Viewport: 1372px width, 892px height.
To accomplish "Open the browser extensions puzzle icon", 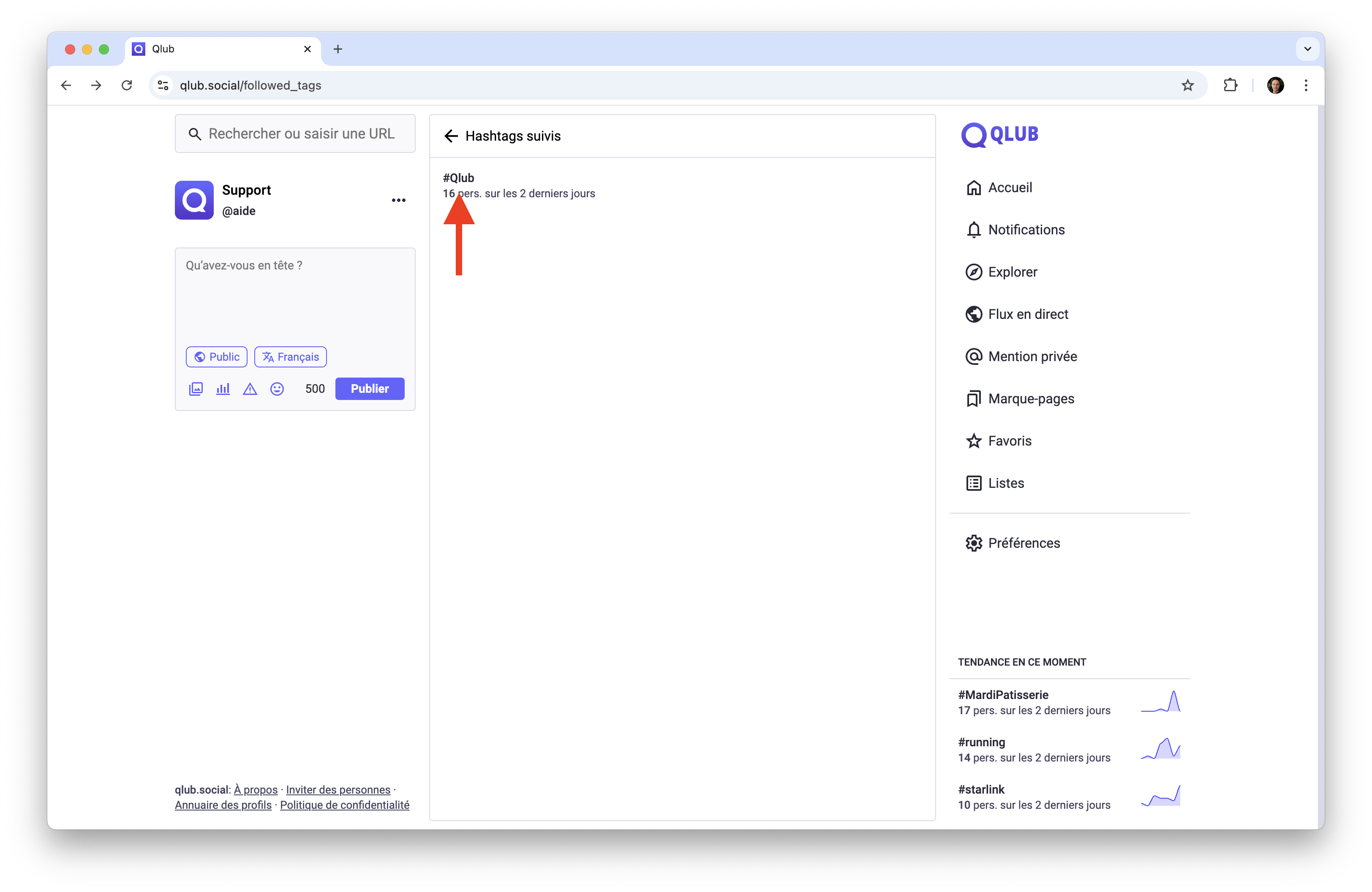I will click(1230, 85).
